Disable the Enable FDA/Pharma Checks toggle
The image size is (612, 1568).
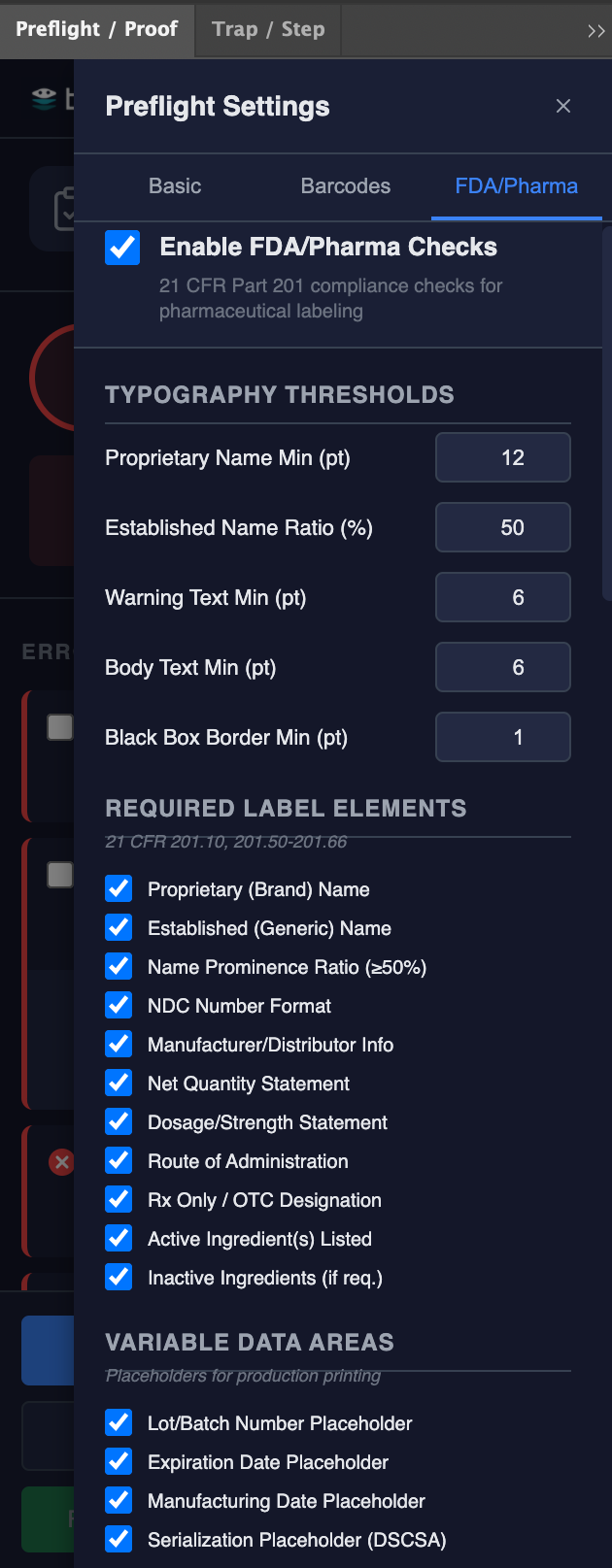tap(122, 249)
